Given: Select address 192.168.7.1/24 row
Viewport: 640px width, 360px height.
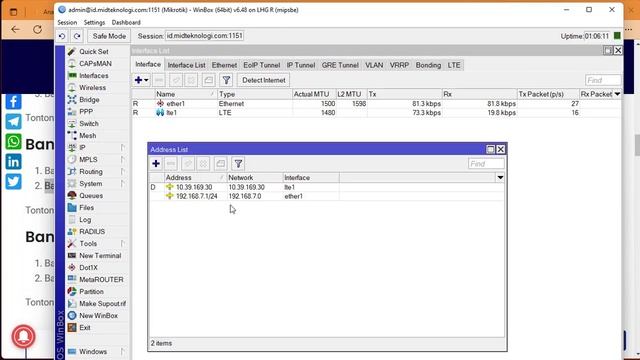Looking at the screenshot, I should coord(326,196).
